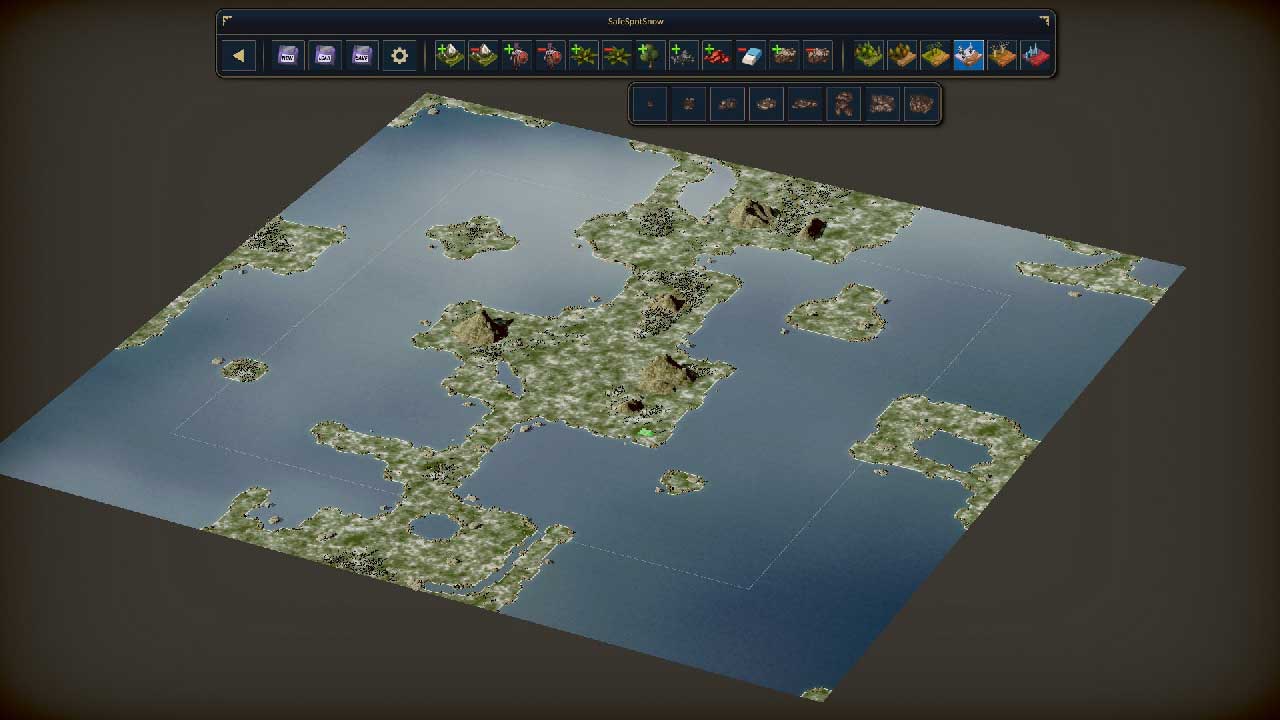
Task: Choose the remove mountain terrain tool
Action: tap(483, 55)
